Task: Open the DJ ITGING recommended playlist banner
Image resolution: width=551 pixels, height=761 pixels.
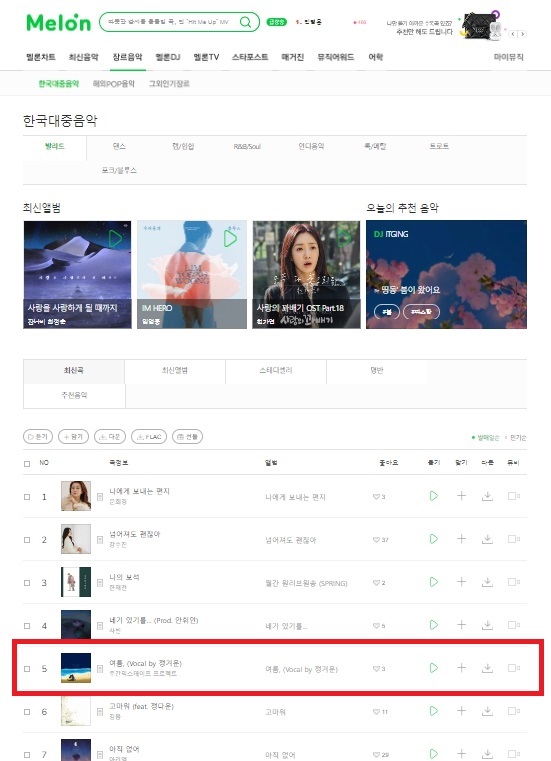Action: tap(446, 274)
